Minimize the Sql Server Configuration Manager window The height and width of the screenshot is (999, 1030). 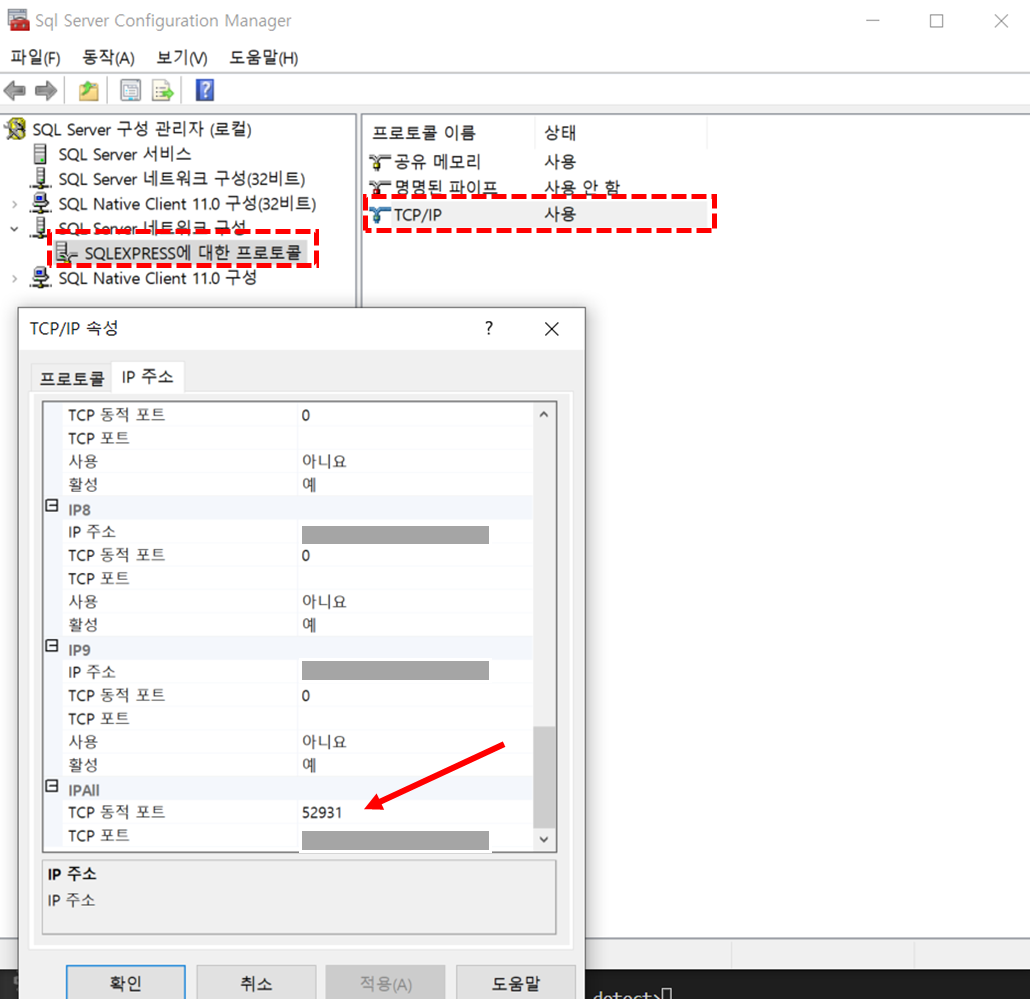873,21
